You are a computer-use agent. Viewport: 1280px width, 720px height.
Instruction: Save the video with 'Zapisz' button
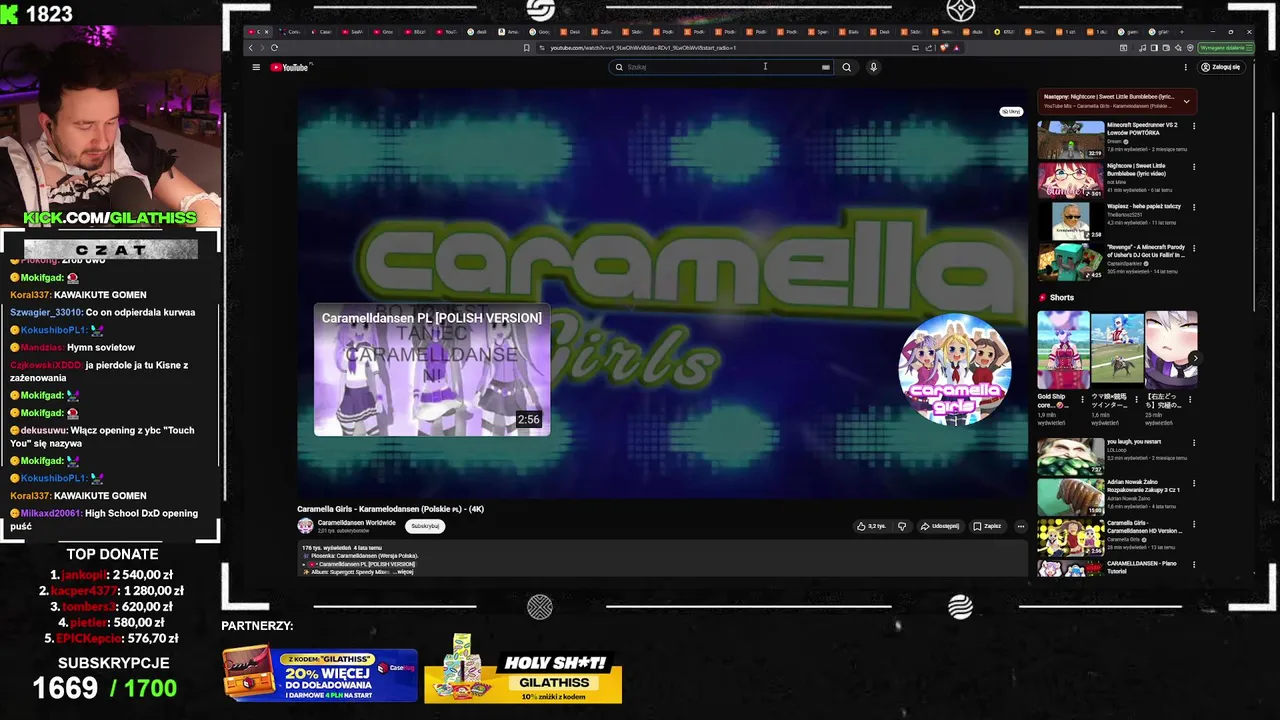987,526
